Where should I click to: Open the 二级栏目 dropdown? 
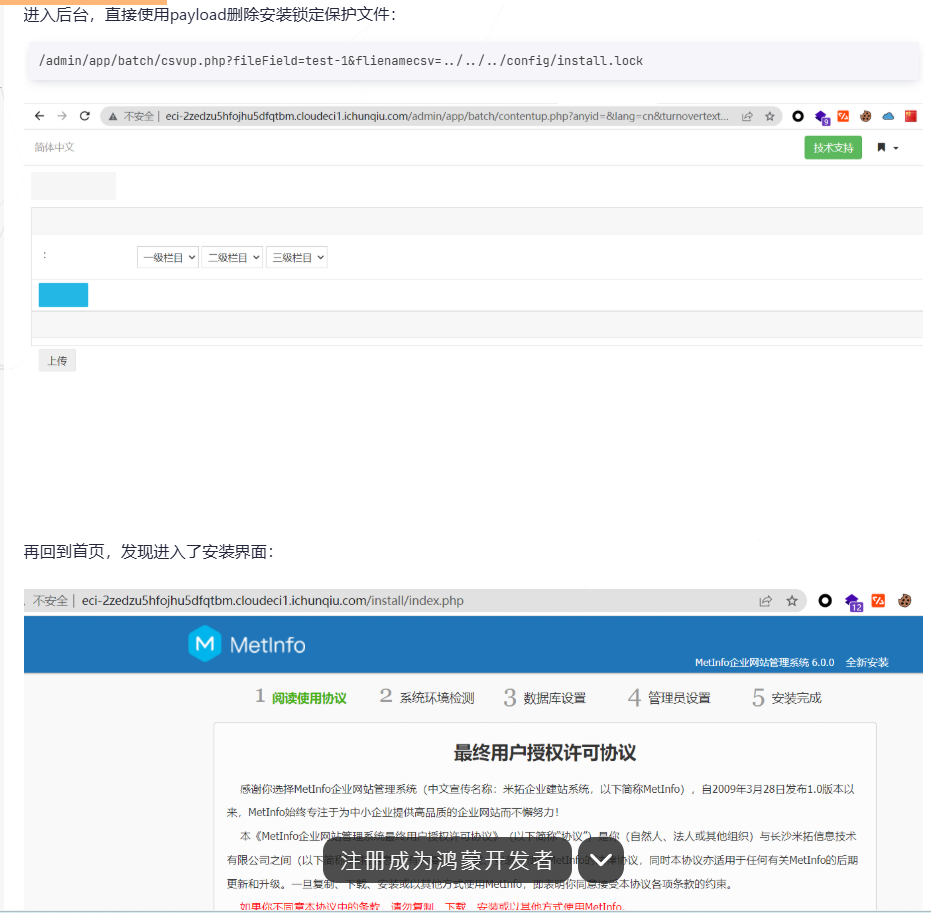(232, 257)
